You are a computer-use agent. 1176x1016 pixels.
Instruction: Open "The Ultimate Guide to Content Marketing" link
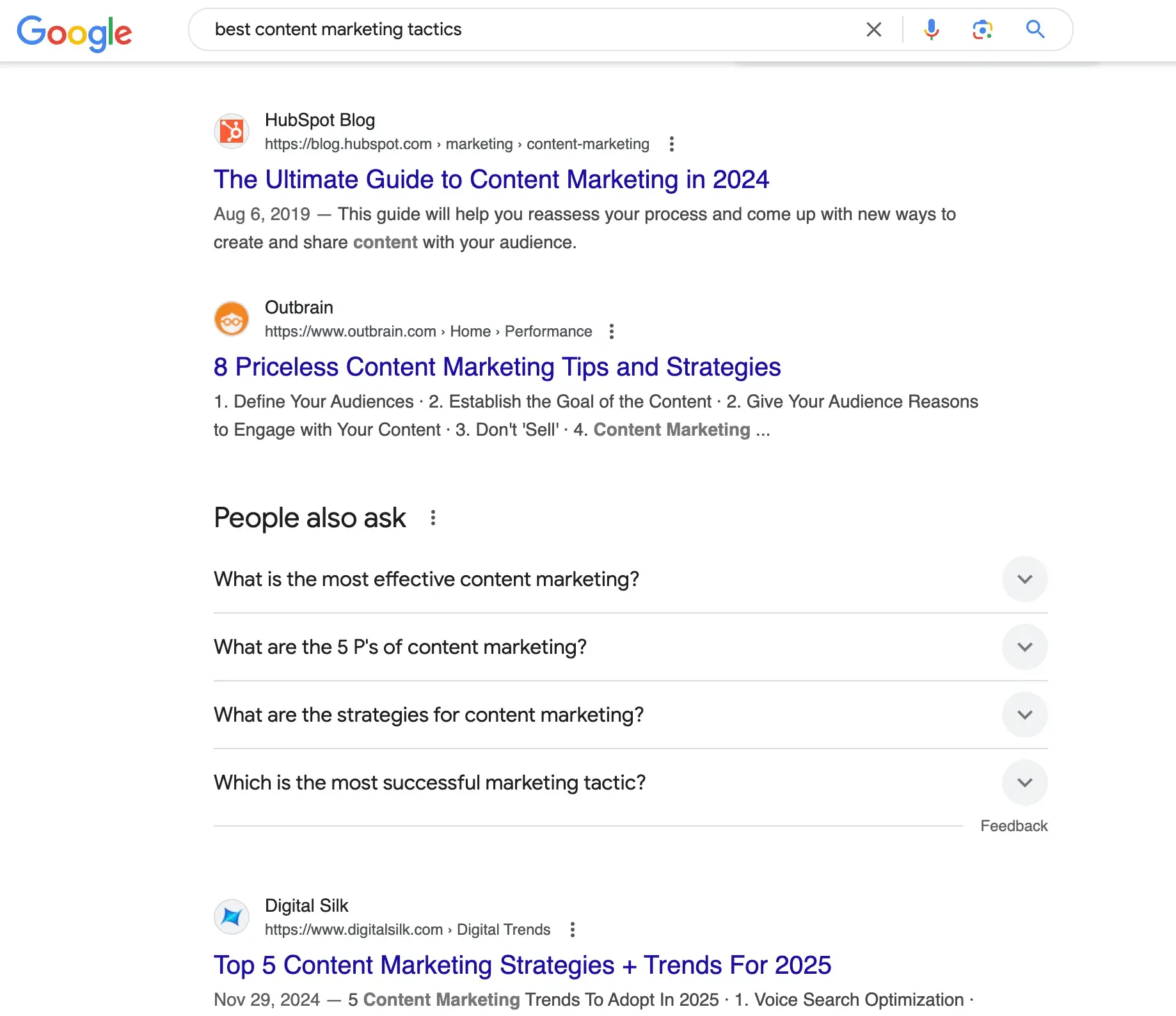(491, 180)
